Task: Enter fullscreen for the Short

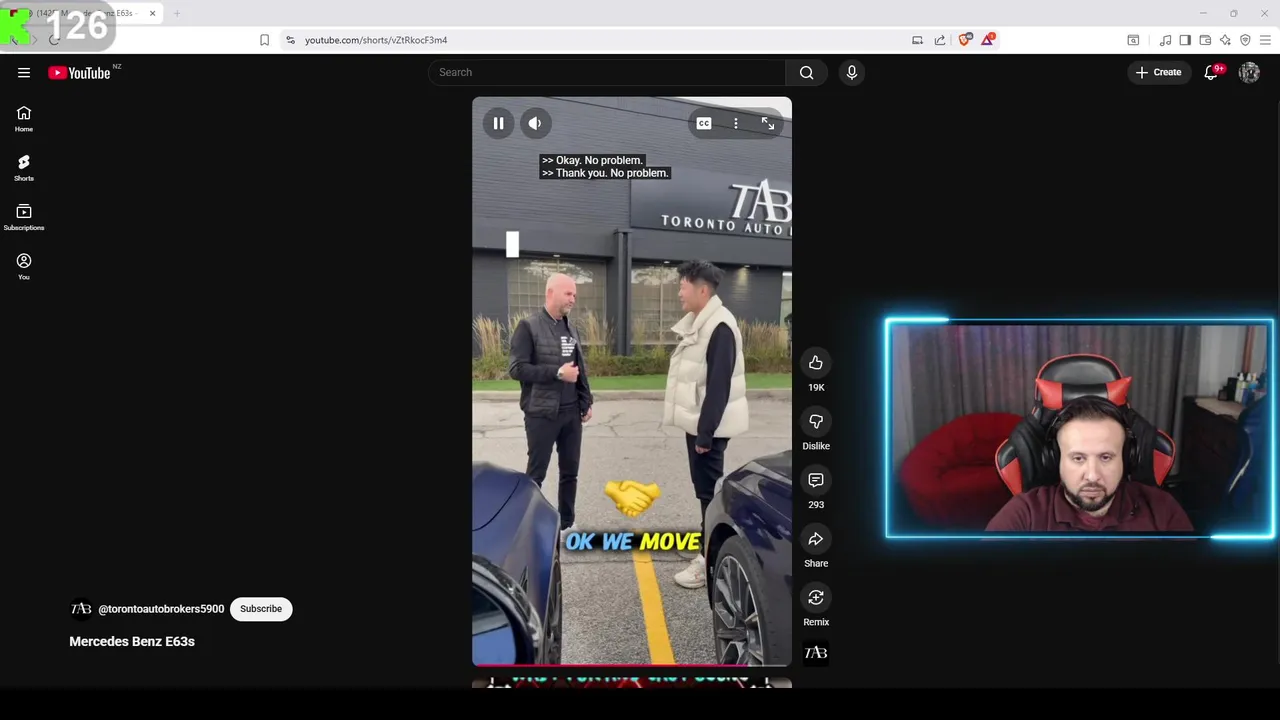Action: pos(768,123)
